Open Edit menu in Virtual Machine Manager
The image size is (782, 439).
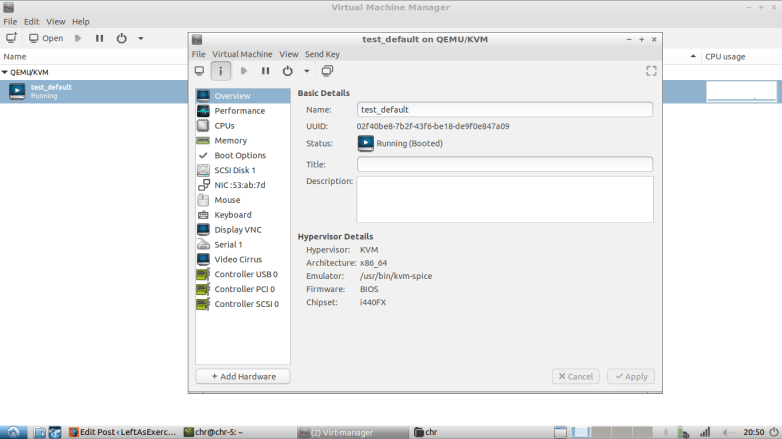click(x=31, y=21)
